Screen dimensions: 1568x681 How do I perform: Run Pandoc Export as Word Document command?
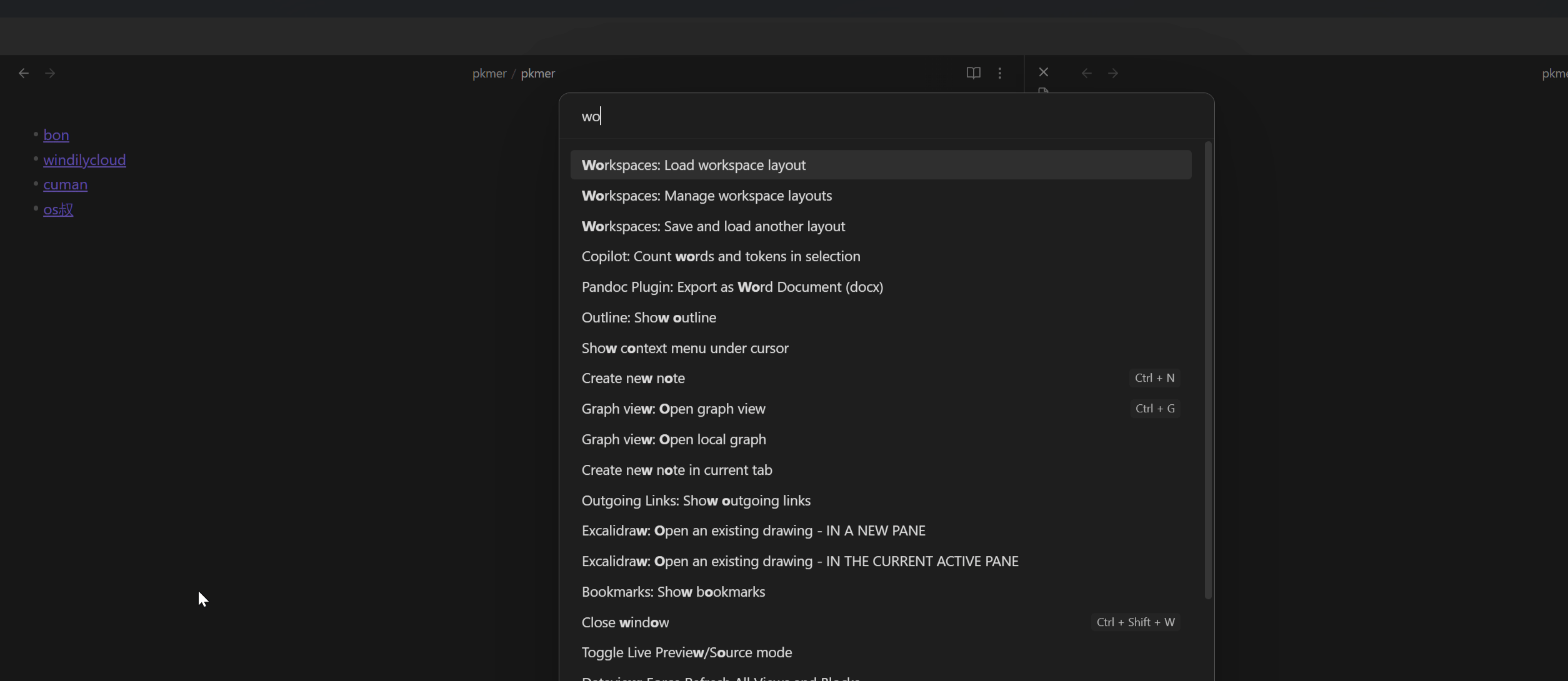pos(732,287)
